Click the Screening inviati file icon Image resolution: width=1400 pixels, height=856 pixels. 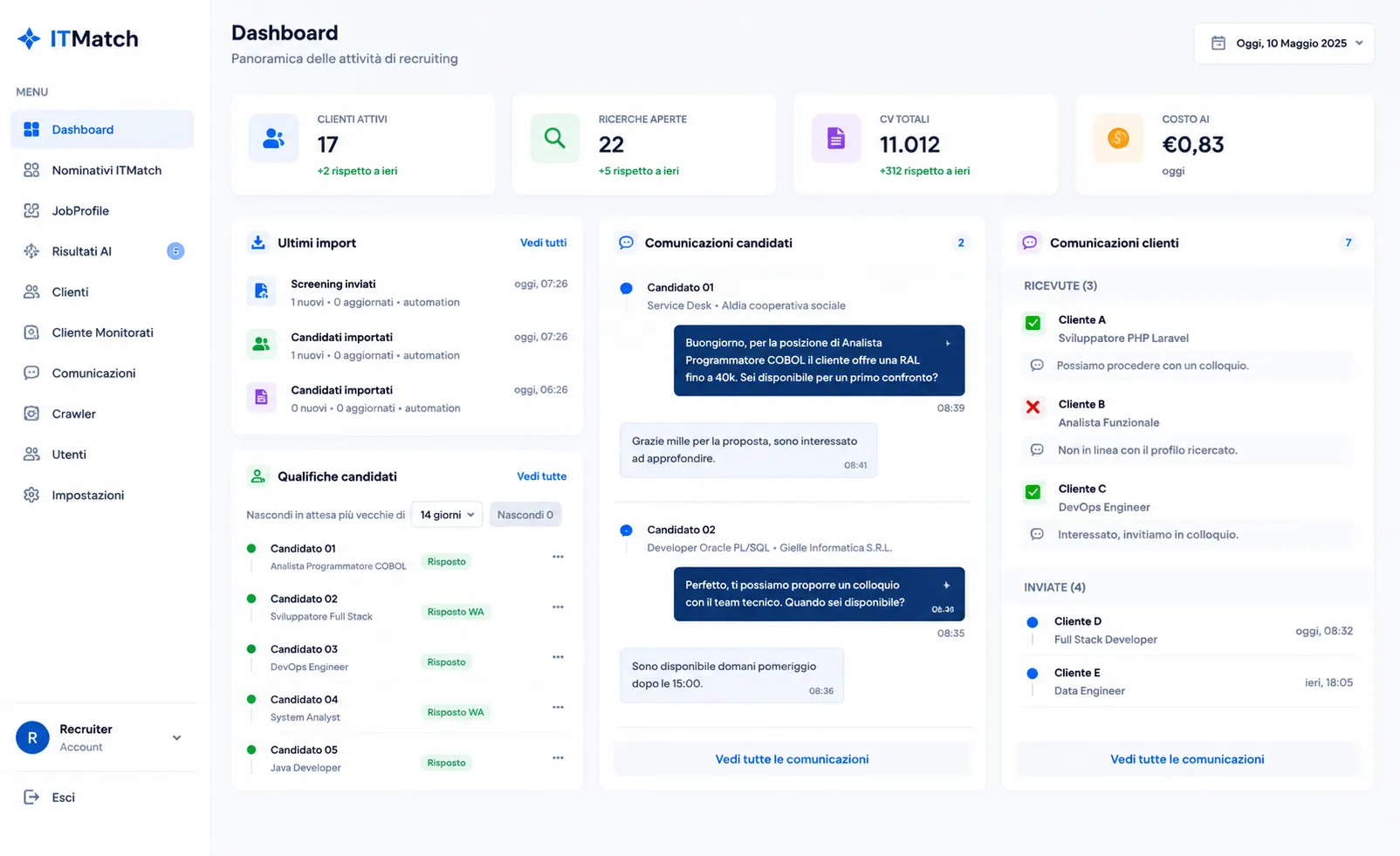point(261,291)
